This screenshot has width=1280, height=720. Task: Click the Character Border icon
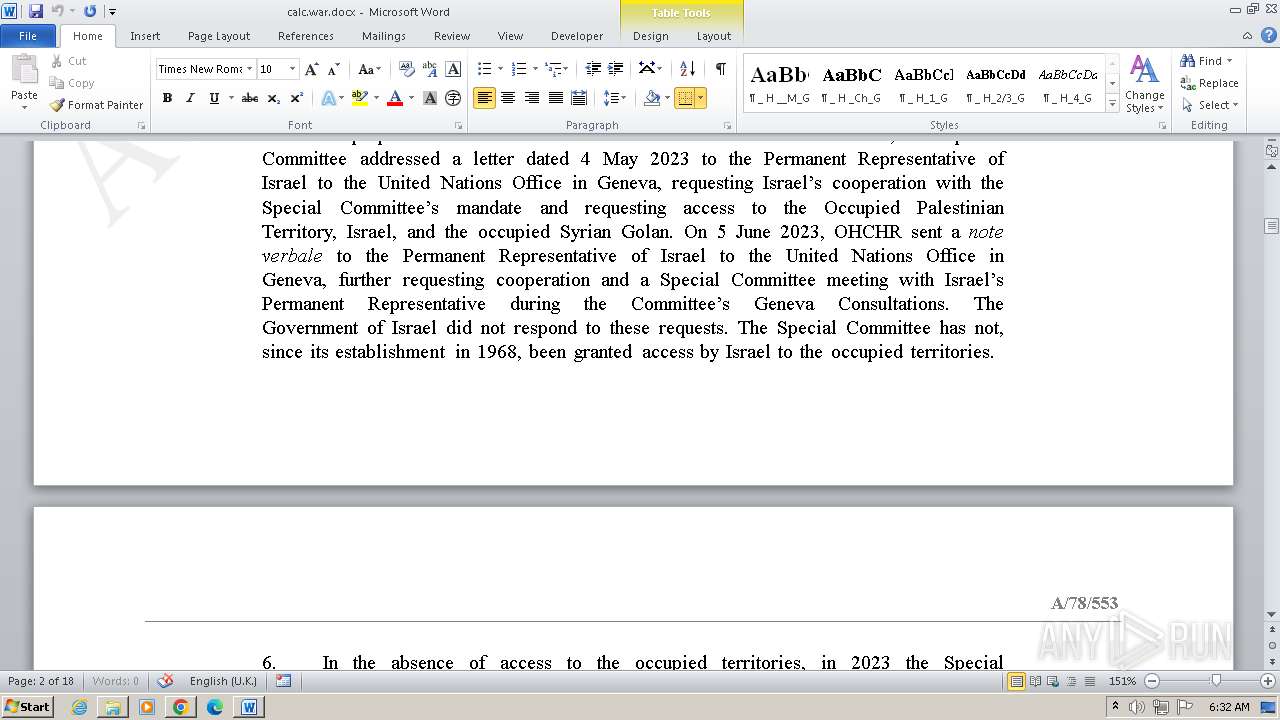(453, 69)
